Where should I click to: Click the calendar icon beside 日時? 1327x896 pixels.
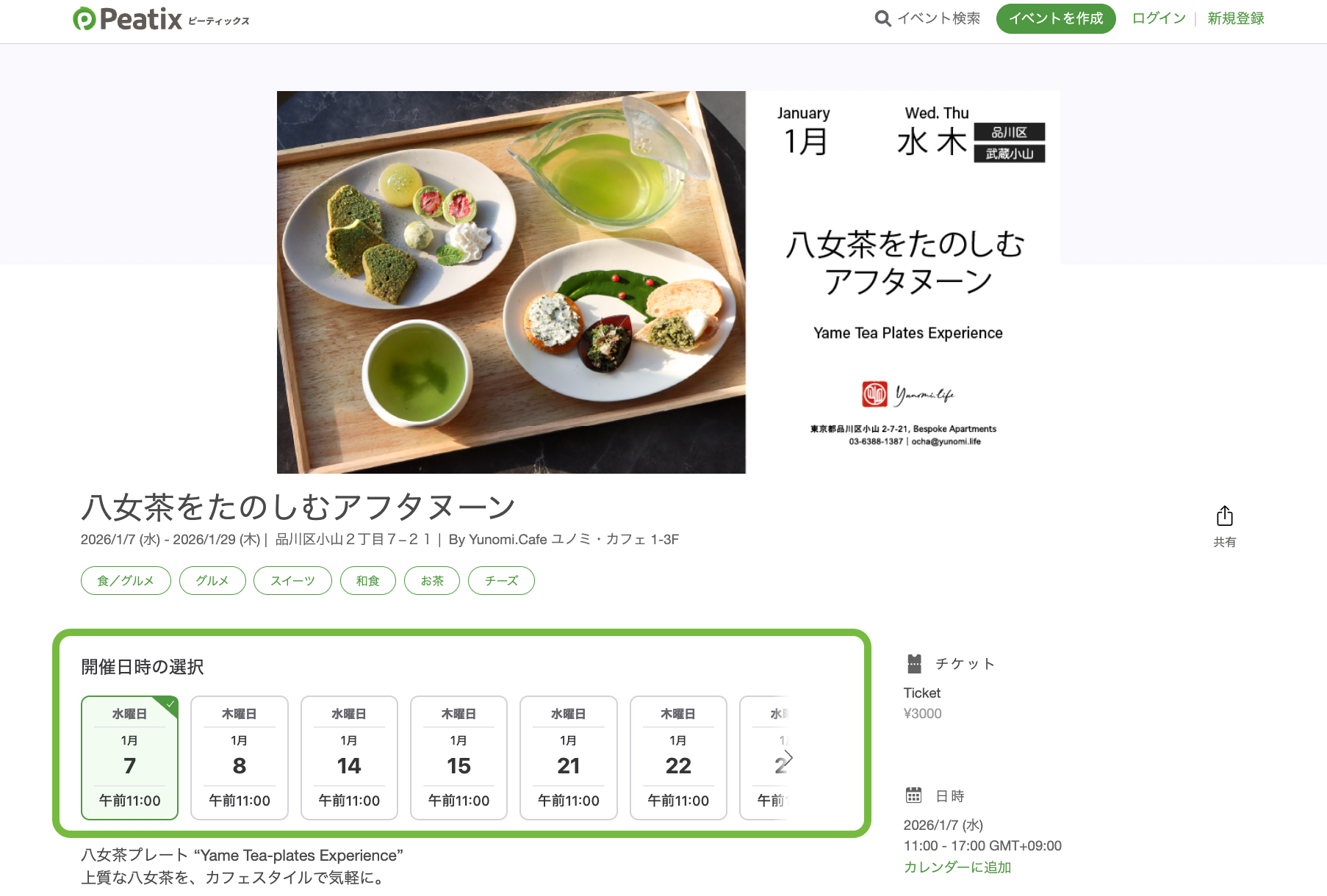(913, 795)
